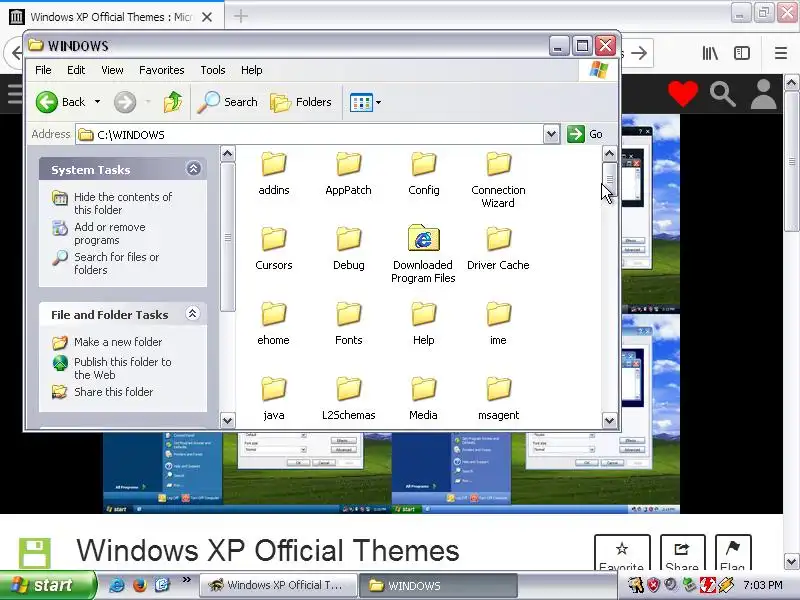Switch to Windows XP Official Themes taskbar button
800x600 pixels.
pyautogui.click(x=278, y=585)
